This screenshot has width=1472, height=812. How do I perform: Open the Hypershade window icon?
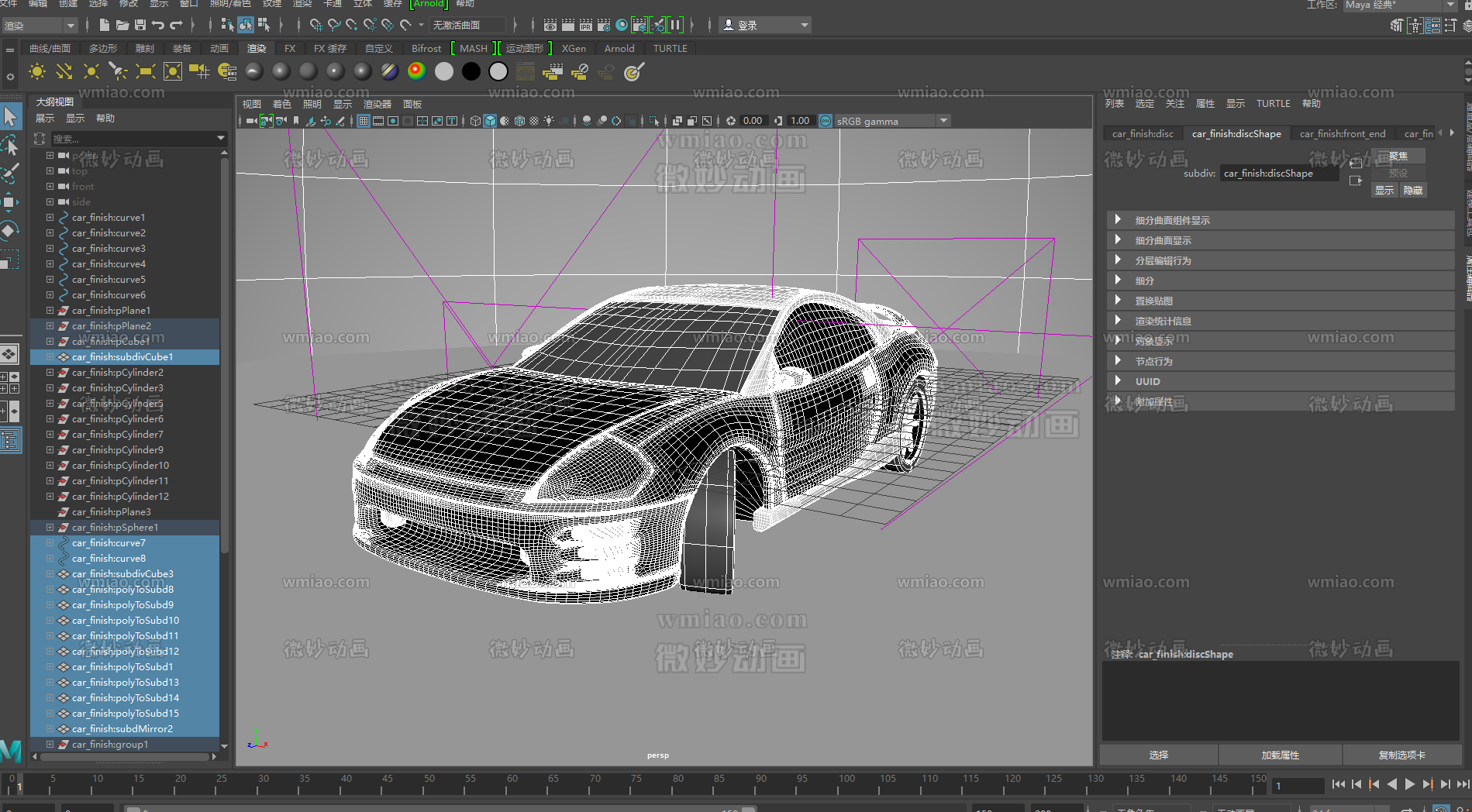(525, 71)
